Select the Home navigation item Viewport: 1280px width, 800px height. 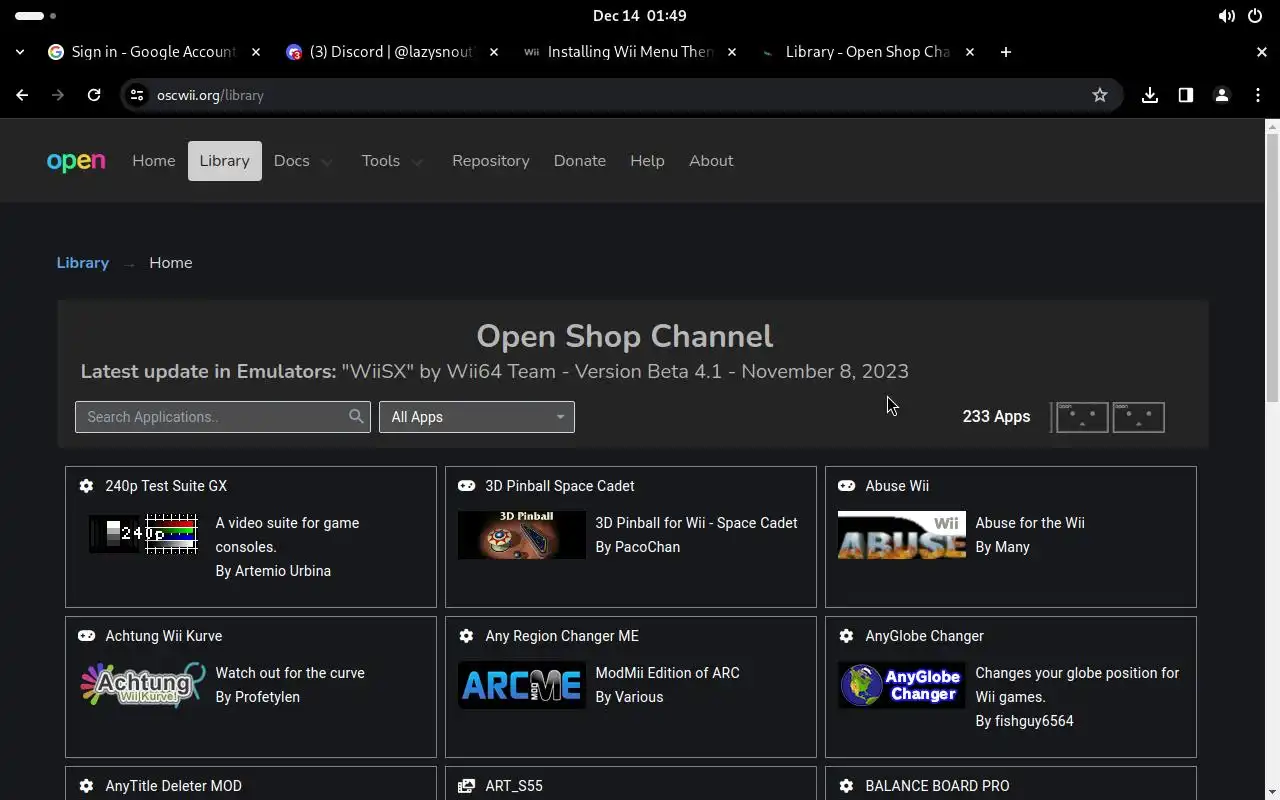coord(154,161)
